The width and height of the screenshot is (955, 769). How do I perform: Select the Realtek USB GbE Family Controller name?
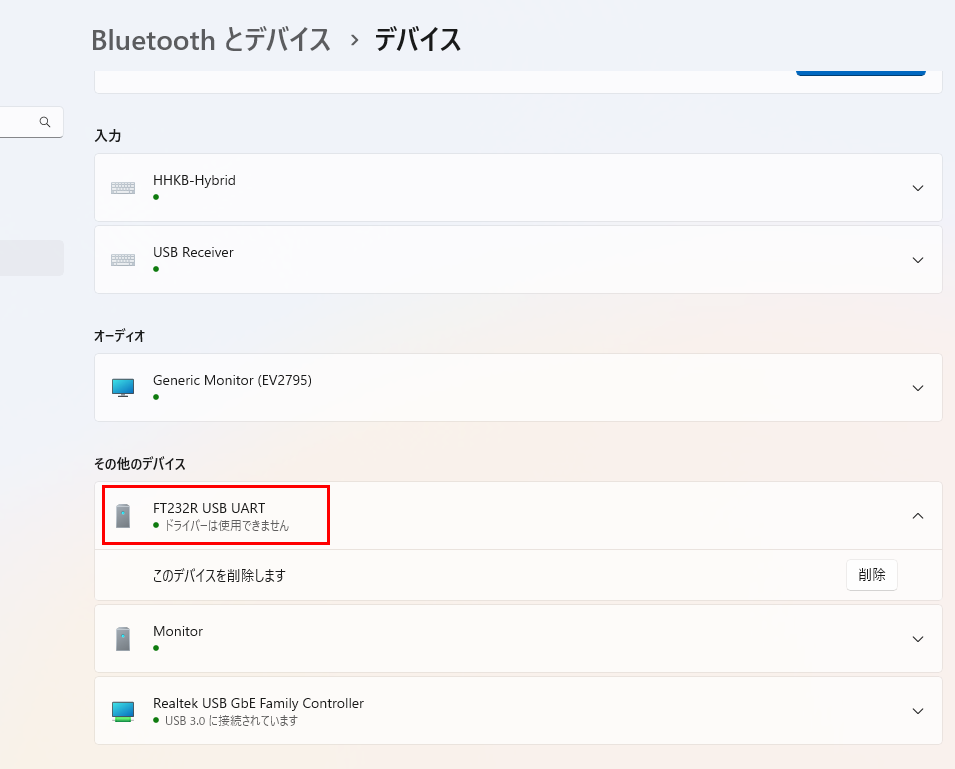[x=258, y=703]
